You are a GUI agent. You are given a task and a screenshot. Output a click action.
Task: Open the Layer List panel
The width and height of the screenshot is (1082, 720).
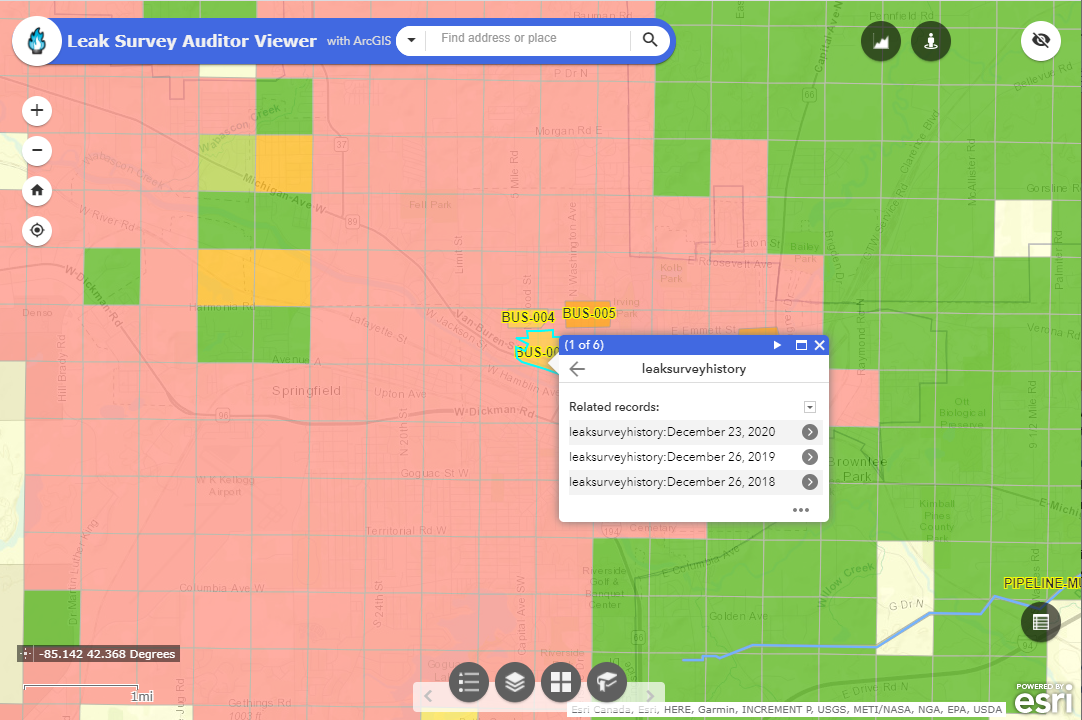514,682
